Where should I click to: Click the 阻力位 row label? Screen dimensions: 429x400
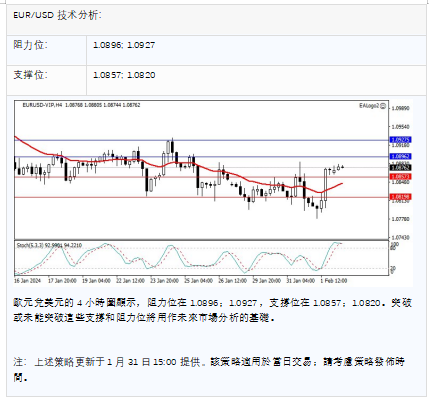coord(30,45)
